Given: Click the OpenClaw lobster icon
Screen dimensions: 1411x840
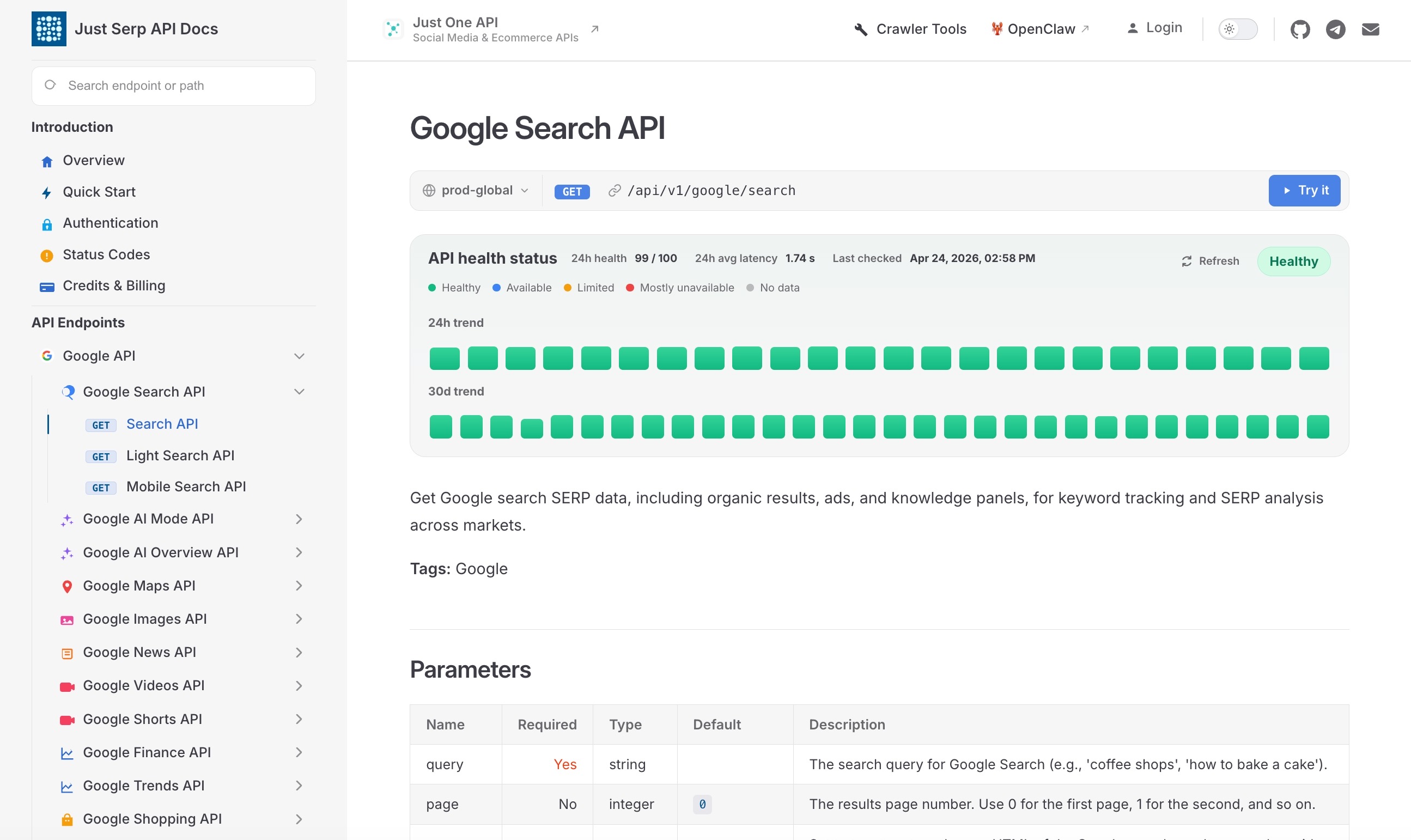Looking at the screenshot, I should click(997, 29).
